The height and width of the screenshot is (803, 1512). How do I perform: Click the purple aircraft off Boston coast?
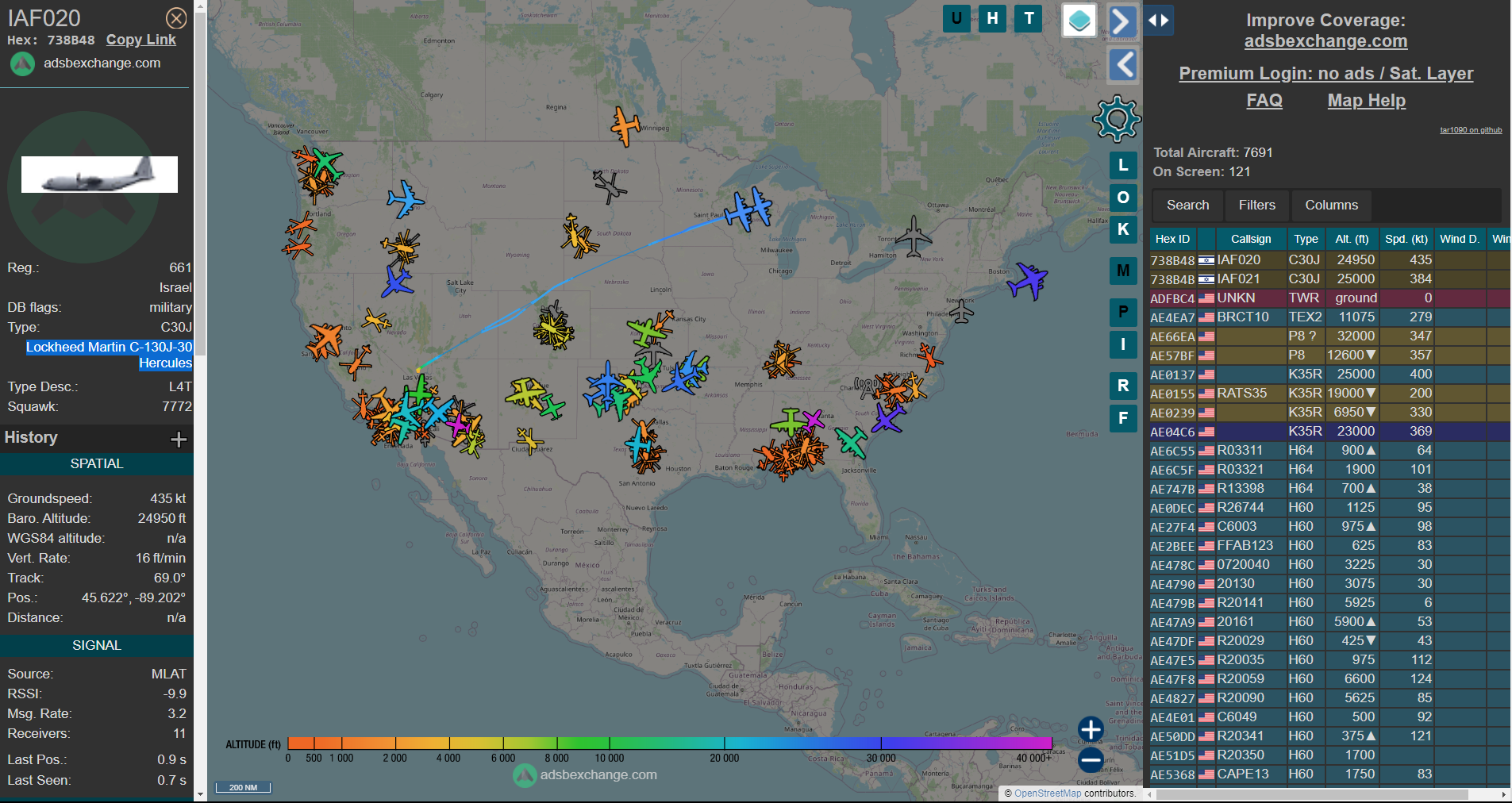pyautogui.click(x=1028, y=280)
